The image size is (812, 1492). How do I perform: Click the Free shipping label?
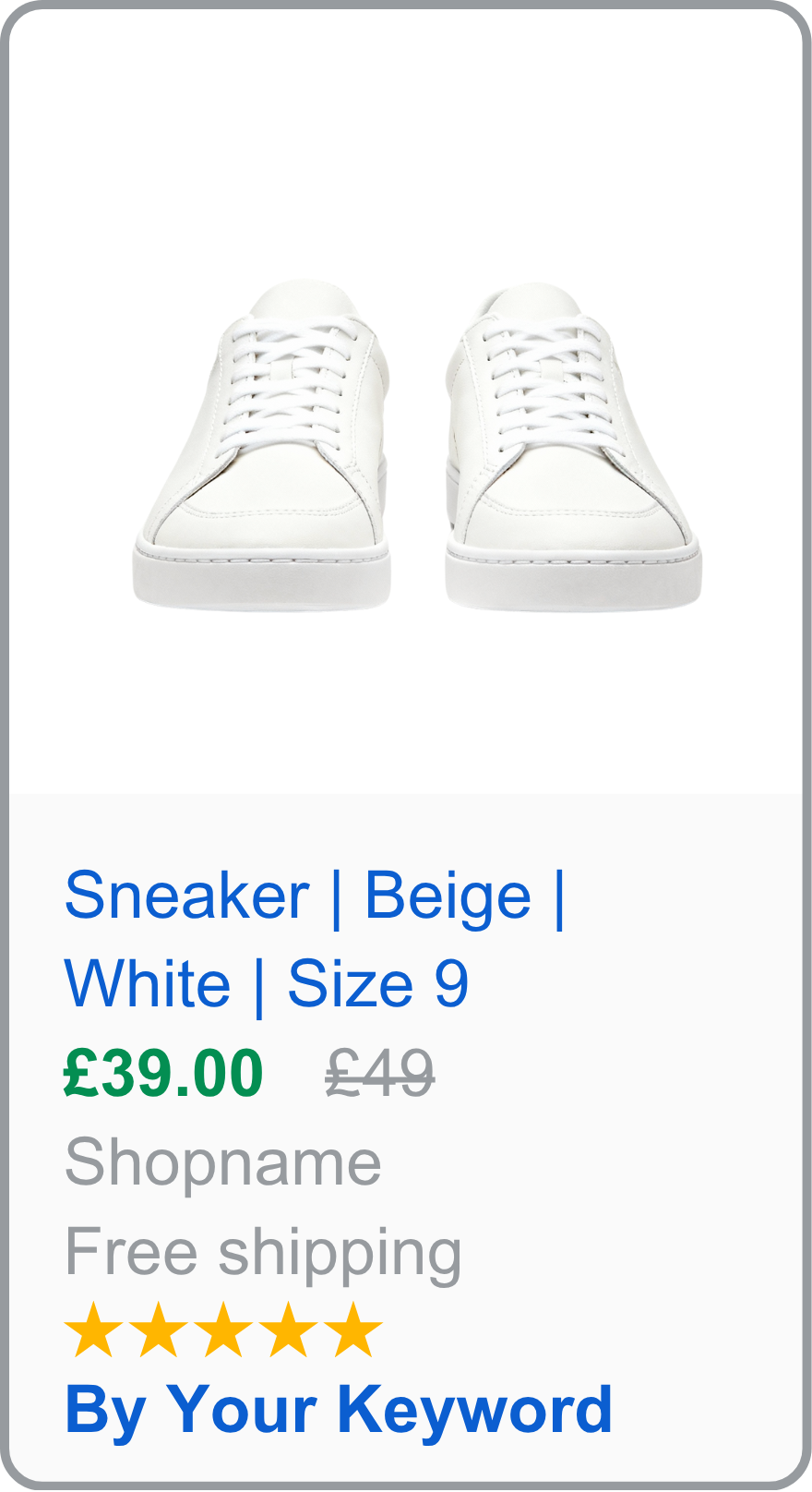point(263,1253)
